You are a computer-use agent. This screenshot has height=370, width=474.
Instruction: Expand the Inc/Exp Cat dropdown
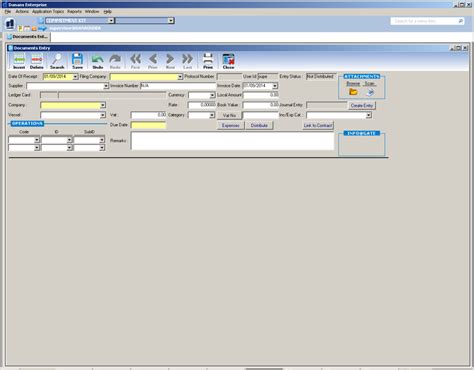369,115
